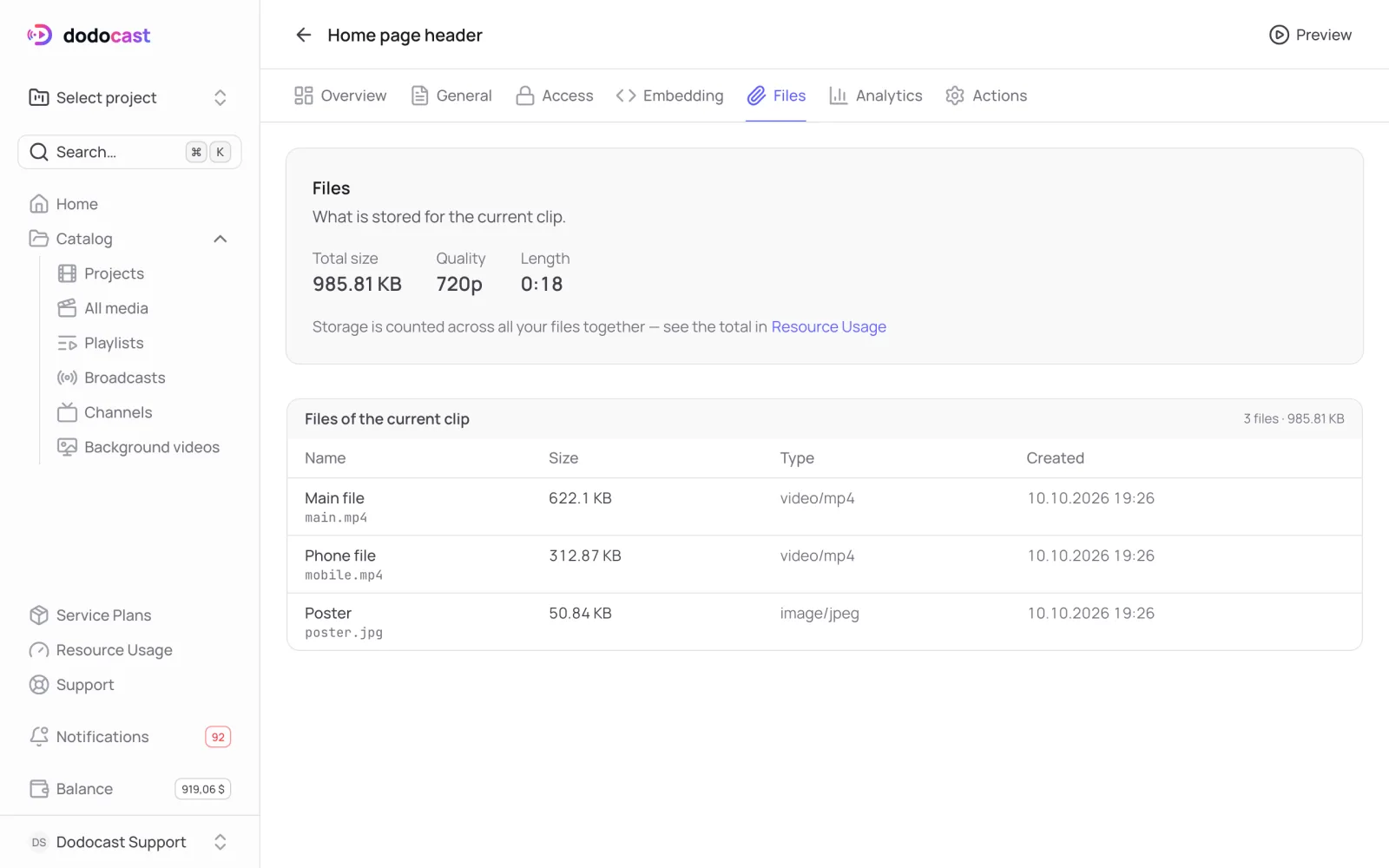This screenshot has height=868, width=1389.
Task: Click the Background videos icon
Action: click(67, 447)
